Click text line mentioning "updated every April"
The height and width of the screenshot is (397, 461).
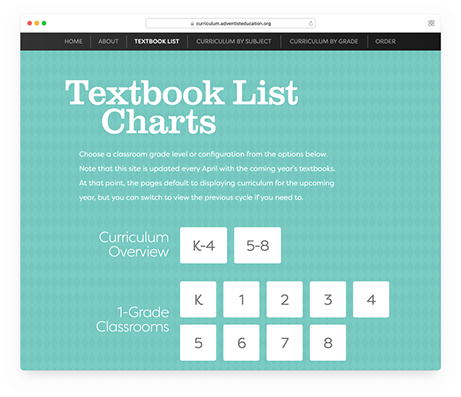tap(207, 169)
